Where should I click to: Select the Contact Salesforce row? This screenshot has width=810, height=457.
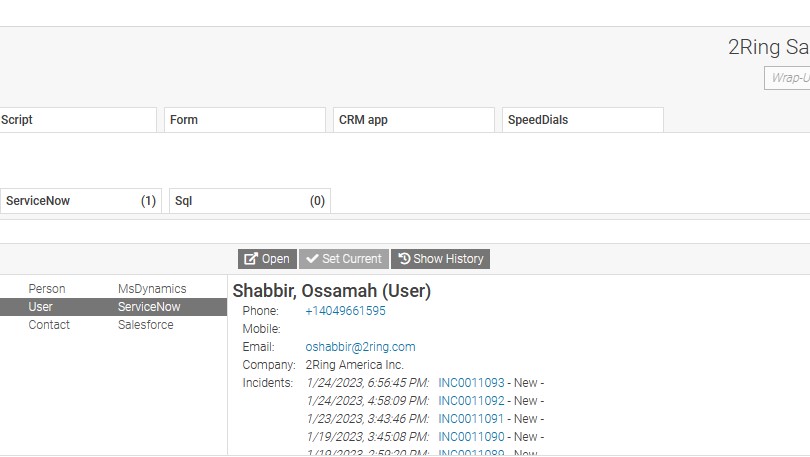tap(113, 325)
